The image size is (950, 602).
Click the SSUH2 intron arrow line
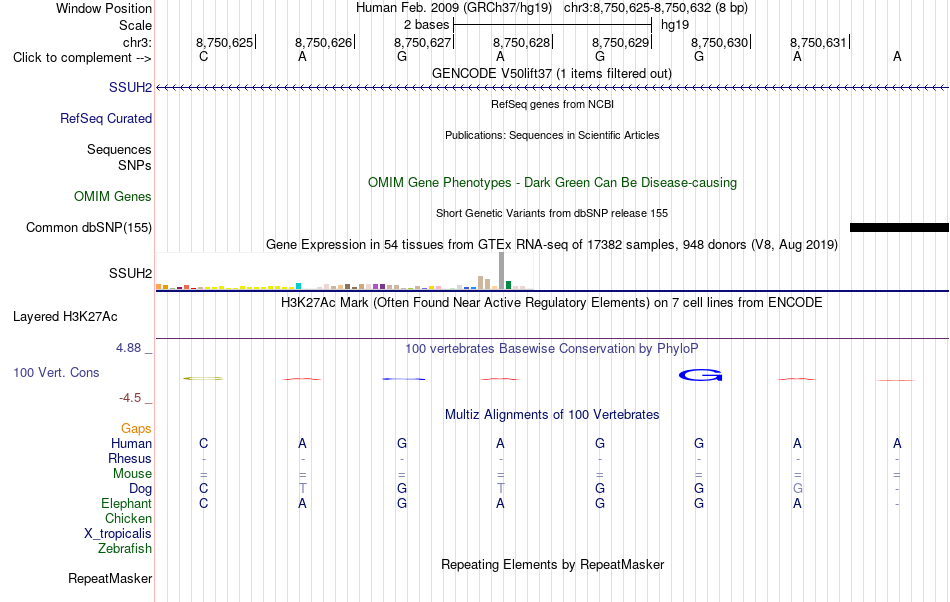point(552,88)
